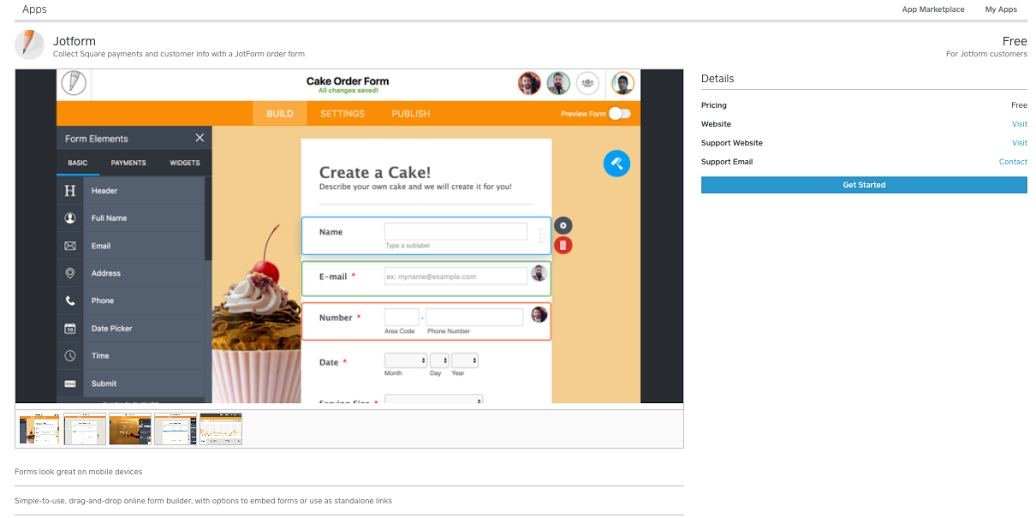Select the Time clock element icon
The image size is (1036, 518).
coord(70,355)
